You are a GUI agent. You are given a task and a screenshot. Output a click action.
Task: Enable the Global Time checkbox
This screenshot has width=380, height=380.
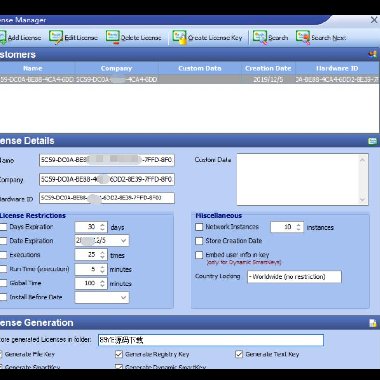3,283
